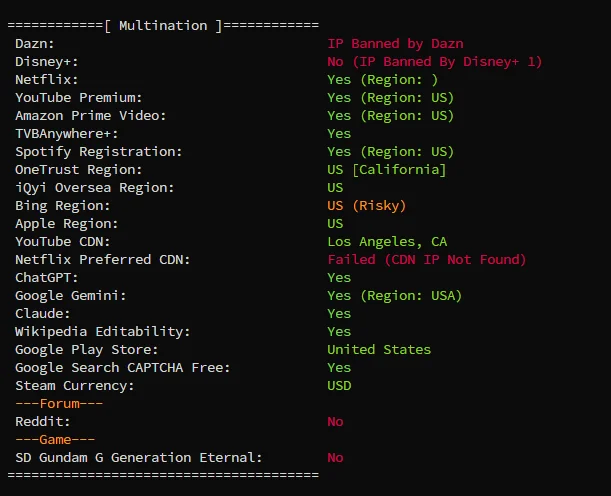Click the SD Gundam G Generation Eternal label
Viewport: 611px width, 496px height.
[x=139, y=458]
